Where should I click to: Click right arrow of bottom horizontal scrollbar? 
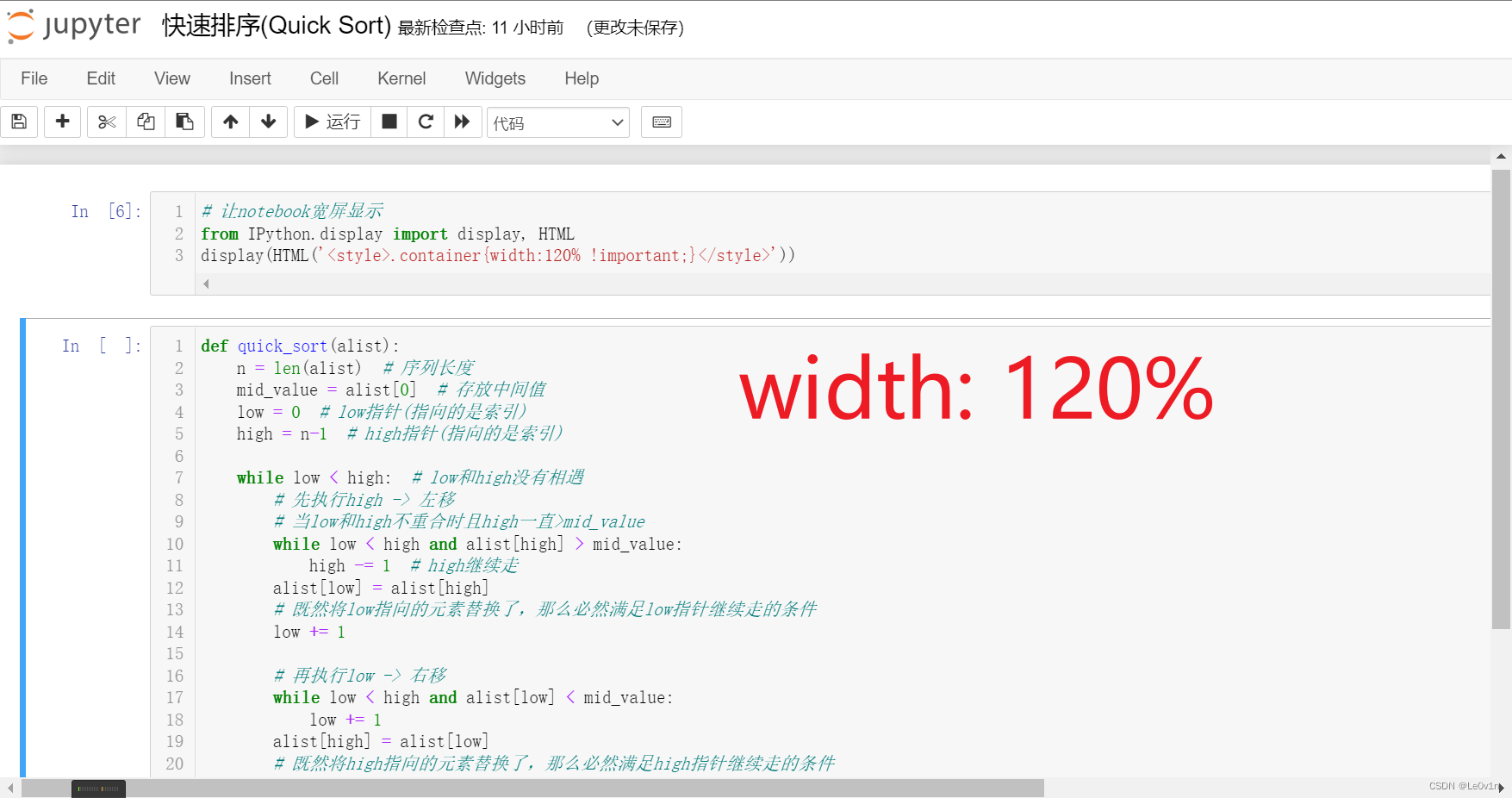[1502, 788]
